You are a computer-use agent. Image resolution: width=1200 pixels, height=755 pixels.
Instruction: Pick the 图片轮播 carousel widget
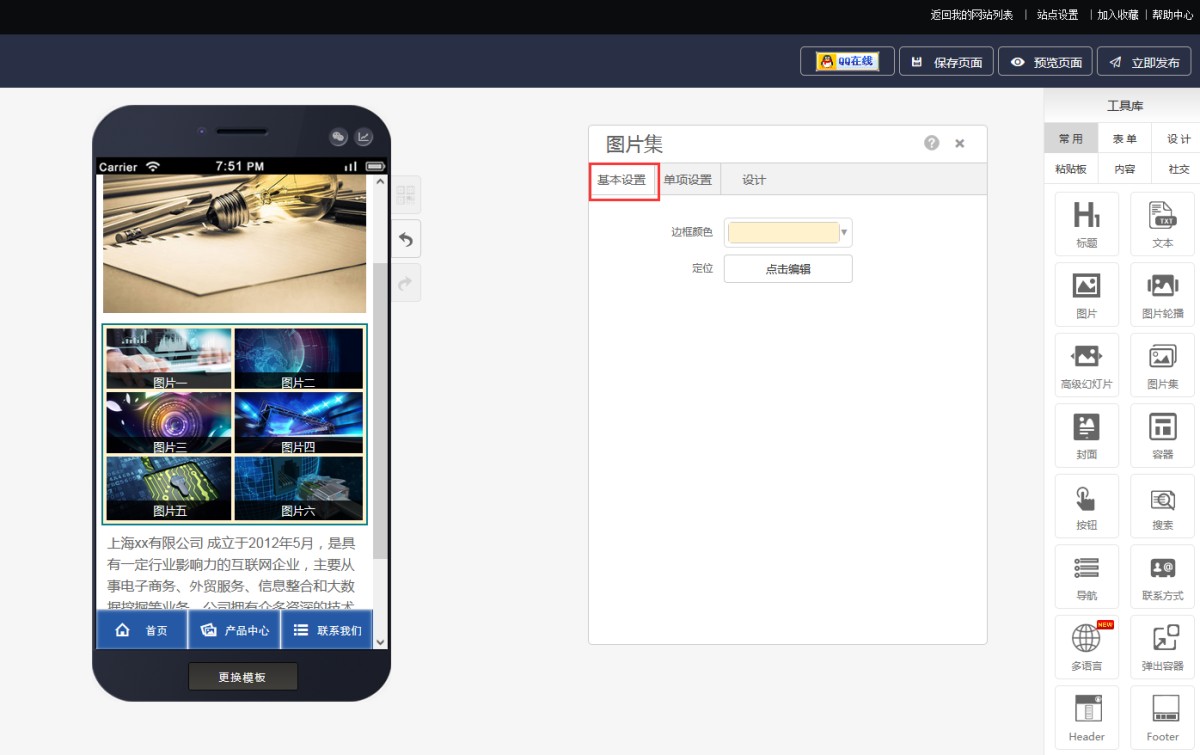1162,286
